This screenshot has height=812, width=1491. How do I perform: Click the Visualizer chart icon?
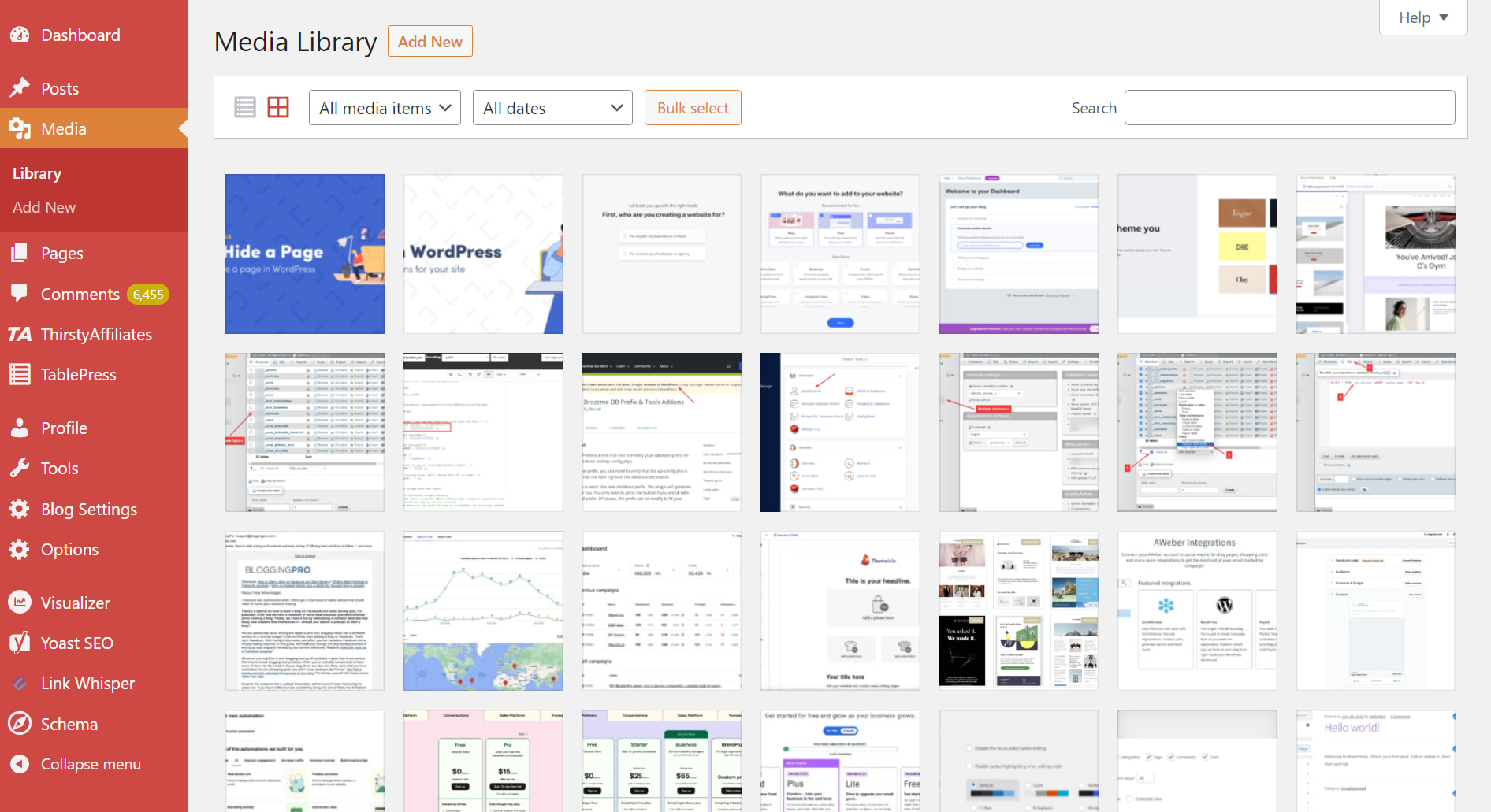[20, 603]
